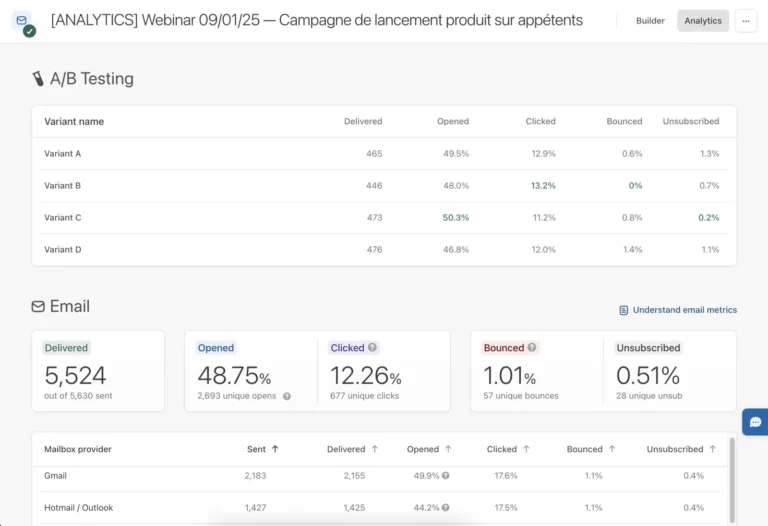Open the chat support widget
Screen dimensions: 768x526
pyautogui.click(x=755, y=422)
